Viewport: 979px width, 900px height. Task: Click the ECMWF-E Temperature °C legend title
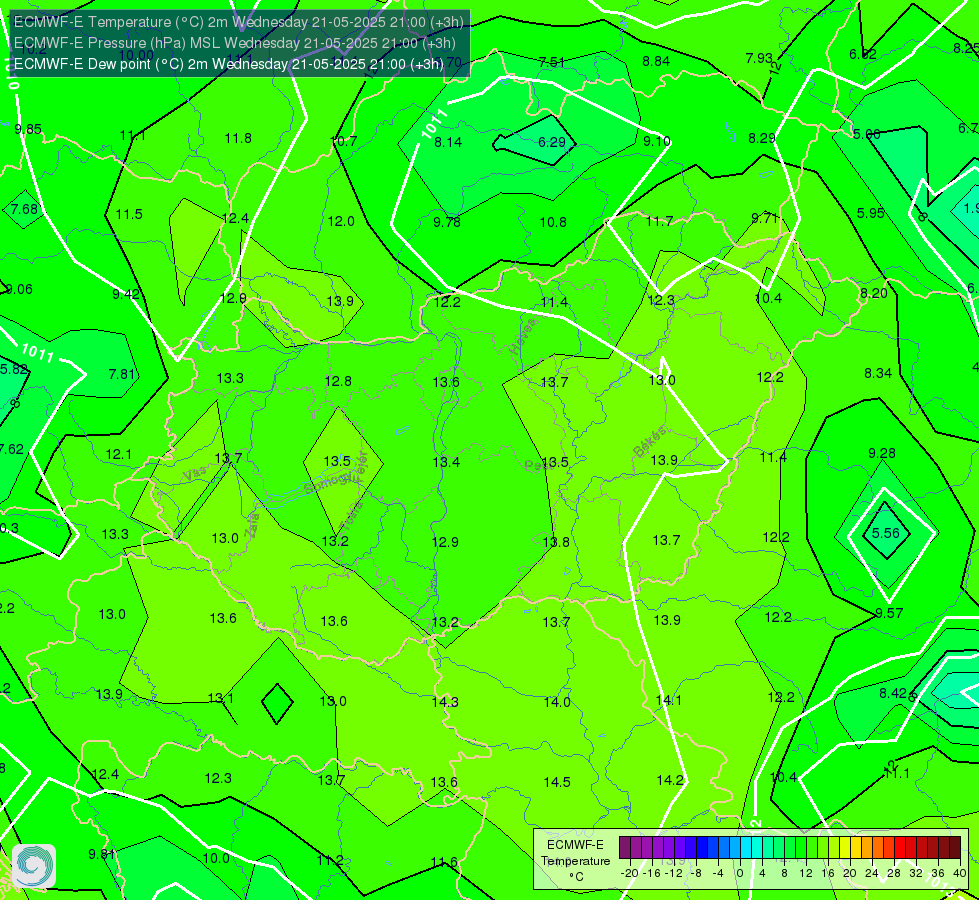(x=575, y=861)
